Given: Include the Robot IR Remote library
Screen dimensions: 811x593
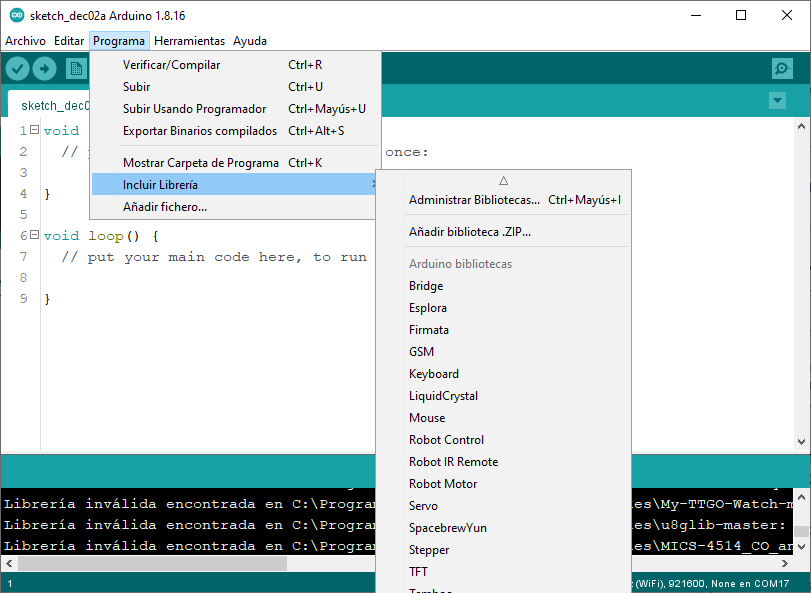Looking at the screenshot, I should pyautogui.click(x=504, y=462).
